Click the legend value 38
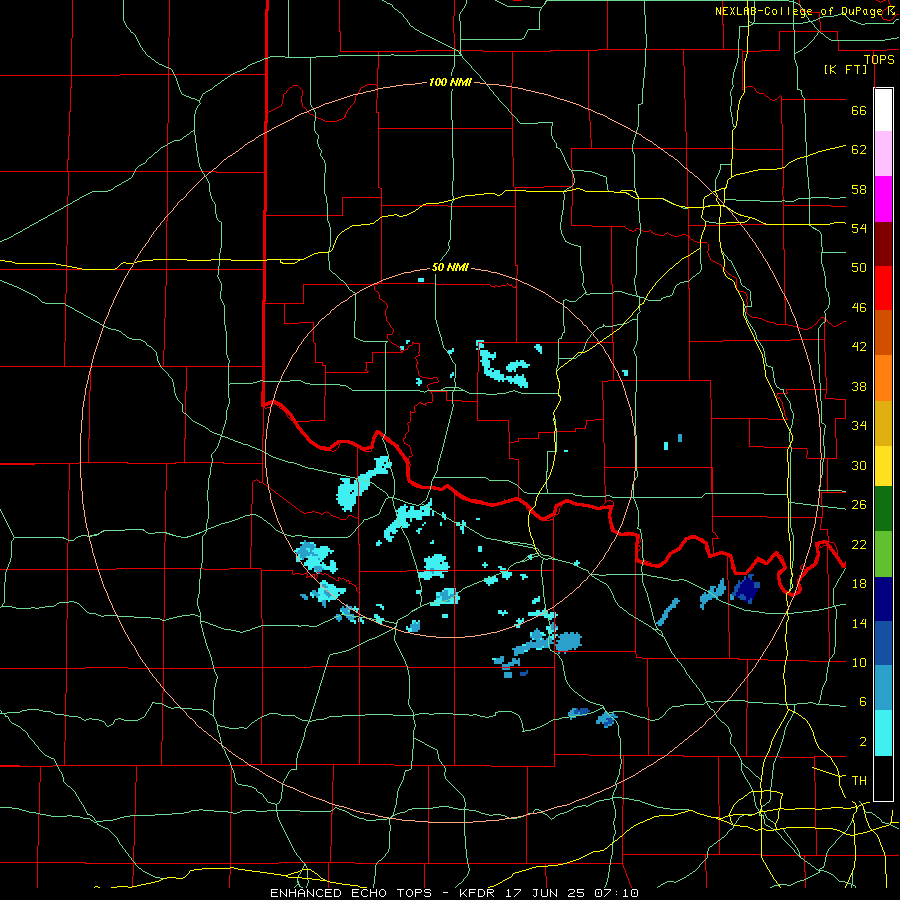The height and width of the screenshot is (900, 900). coord(859,386)
